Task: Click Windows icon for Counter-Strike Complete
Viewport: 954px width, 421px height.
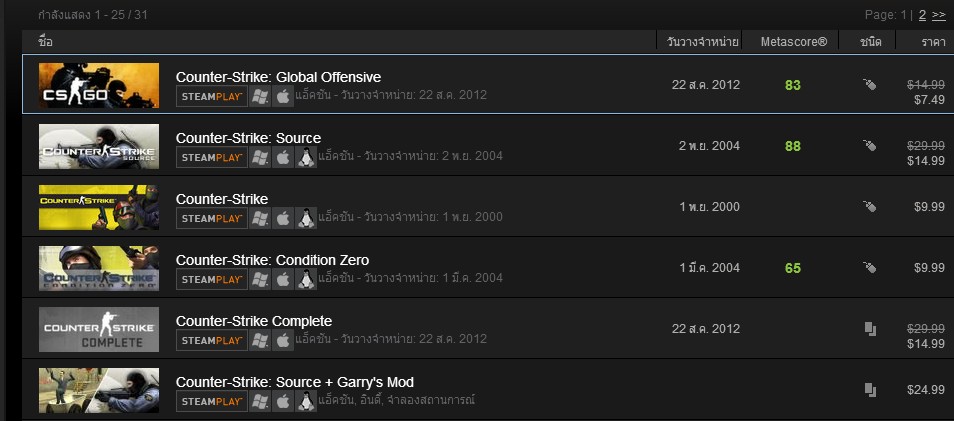Action: tap(260, 340)
